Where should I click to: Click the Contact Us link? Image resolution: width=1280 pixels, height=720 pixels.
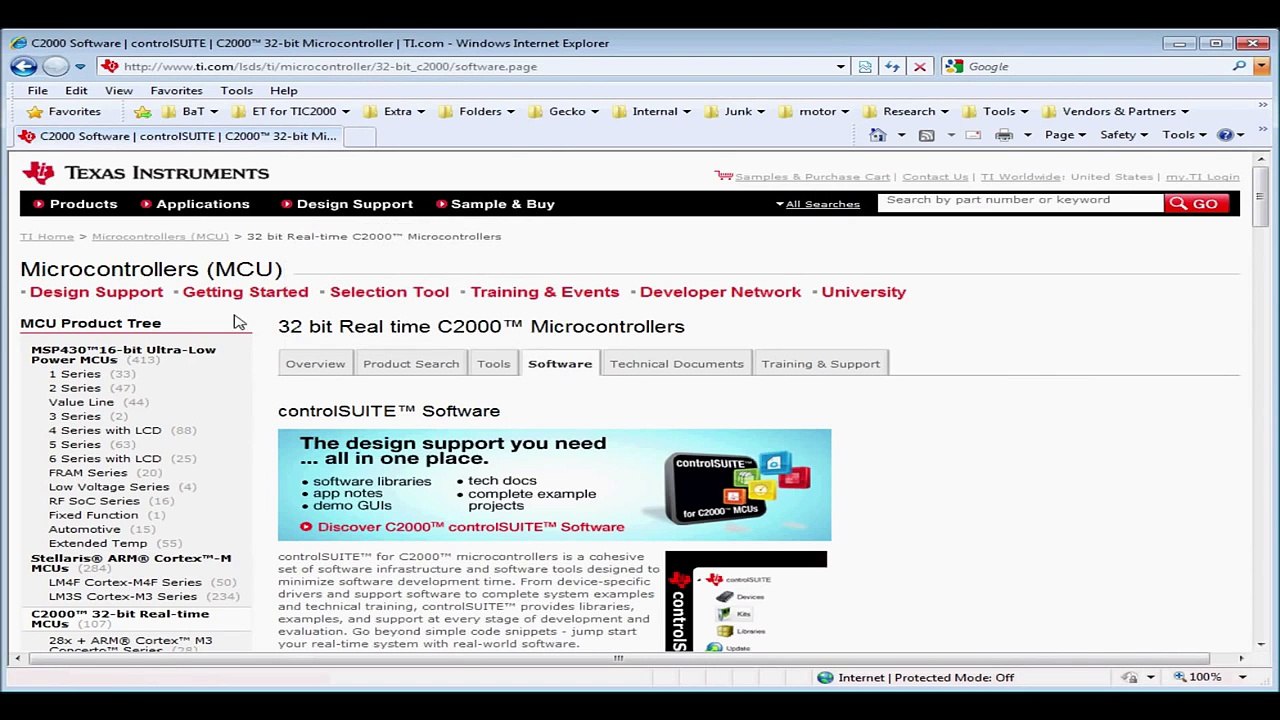click(x=935, y=177)
